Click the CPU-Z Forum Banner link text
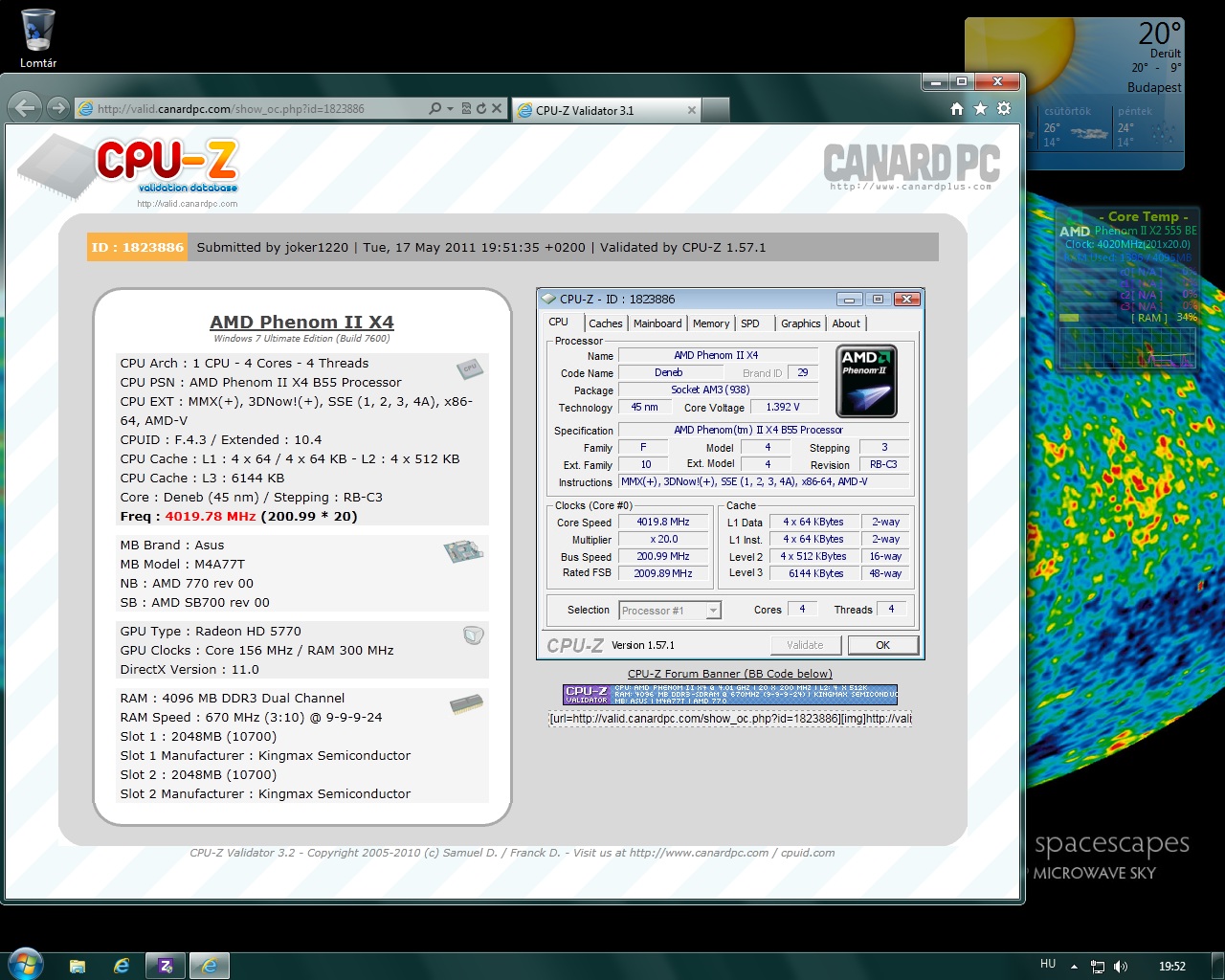The image size is (1225, 980). point(730,674)
